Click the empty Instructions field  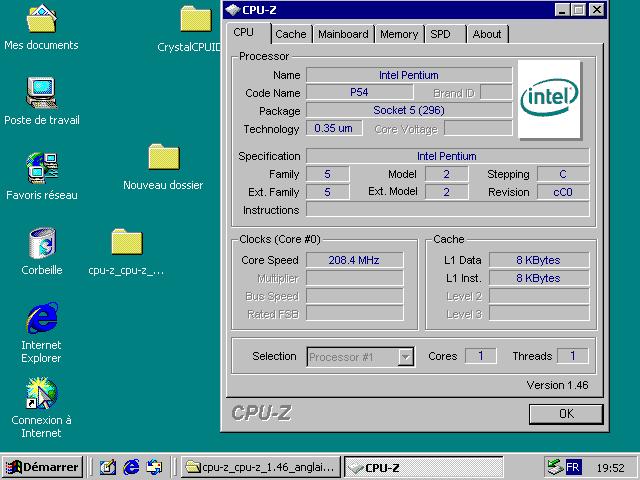point(447,210)
